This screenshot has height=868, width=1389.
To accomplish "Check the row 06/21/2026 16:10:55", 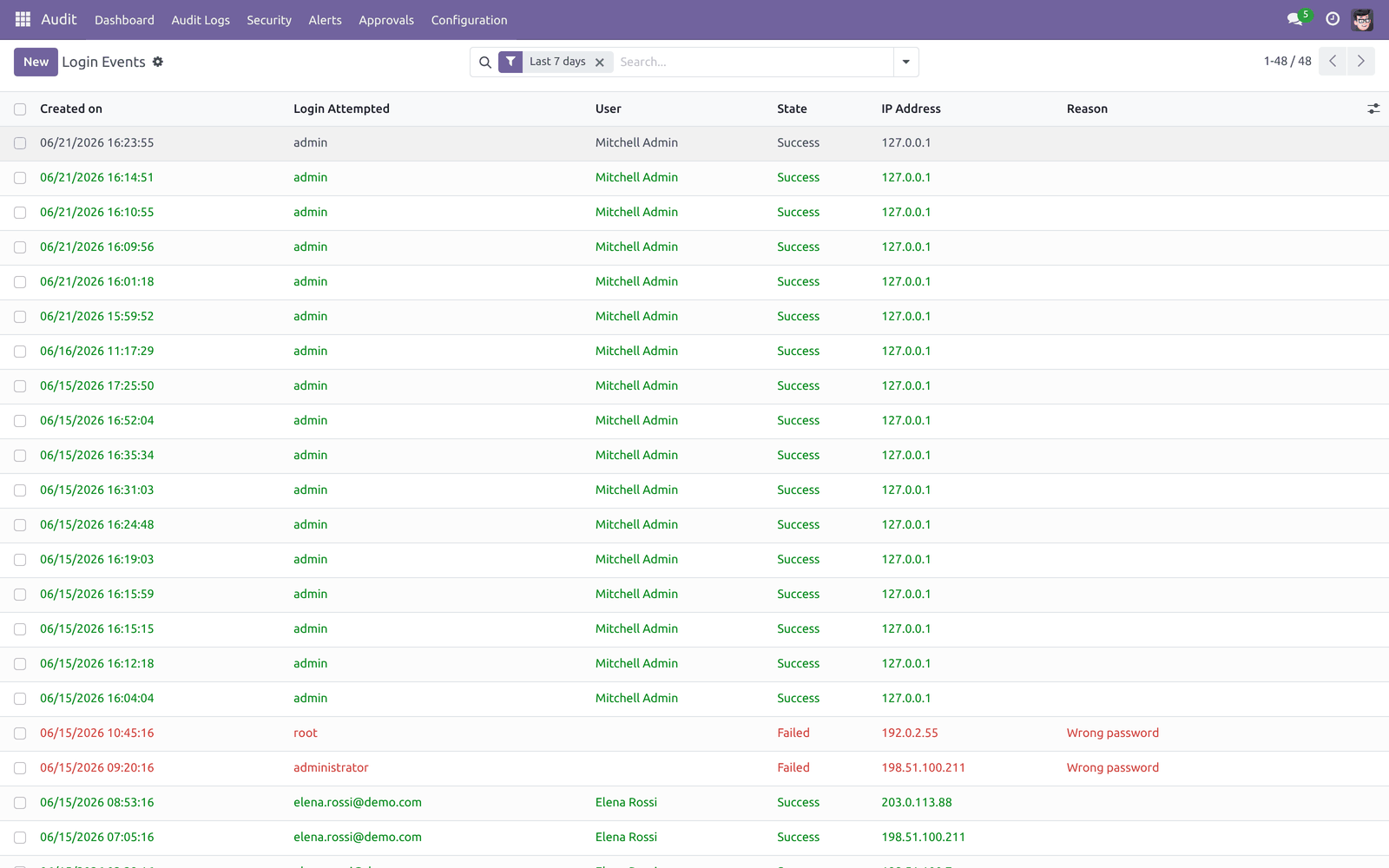I will (x=20, y=213).
